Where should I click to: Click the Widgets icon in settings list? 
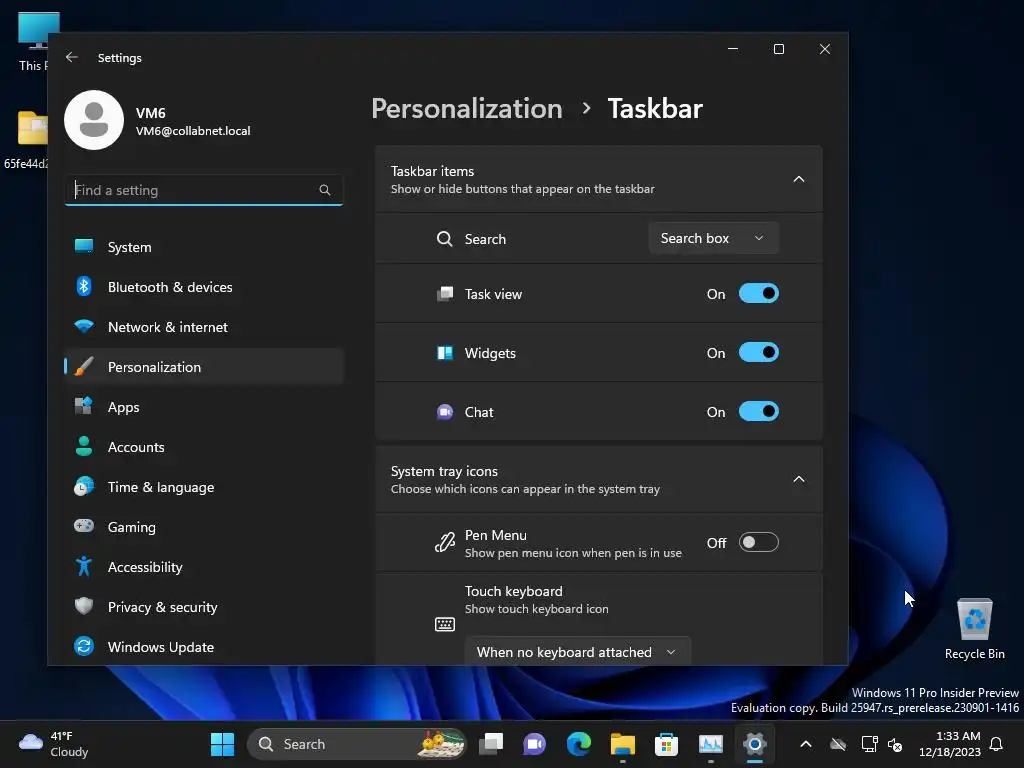[x=445, y=353]
